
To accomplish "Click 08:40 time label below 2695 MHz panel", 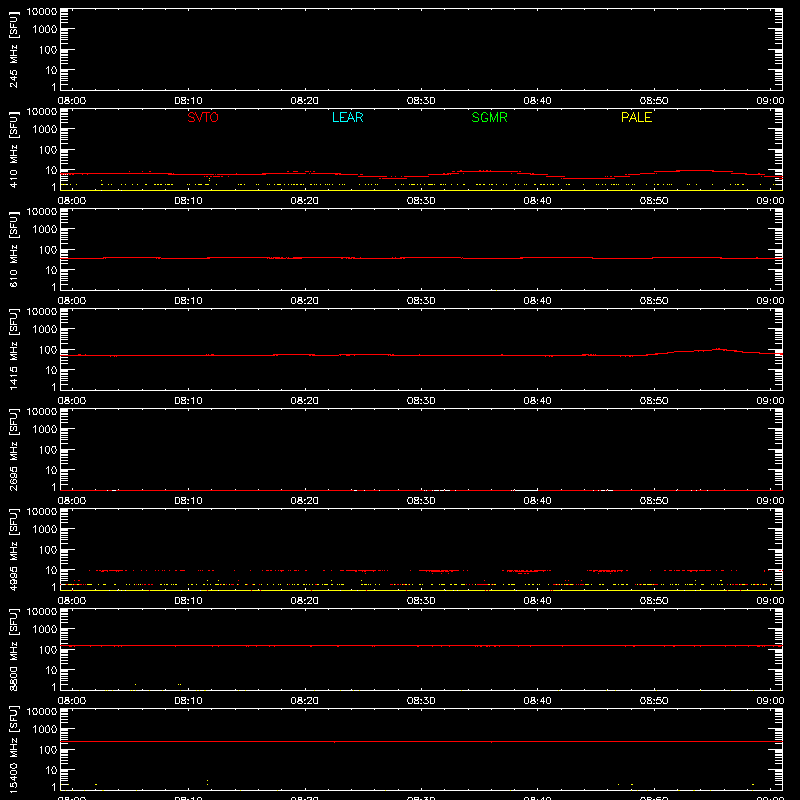I will 537,501.
